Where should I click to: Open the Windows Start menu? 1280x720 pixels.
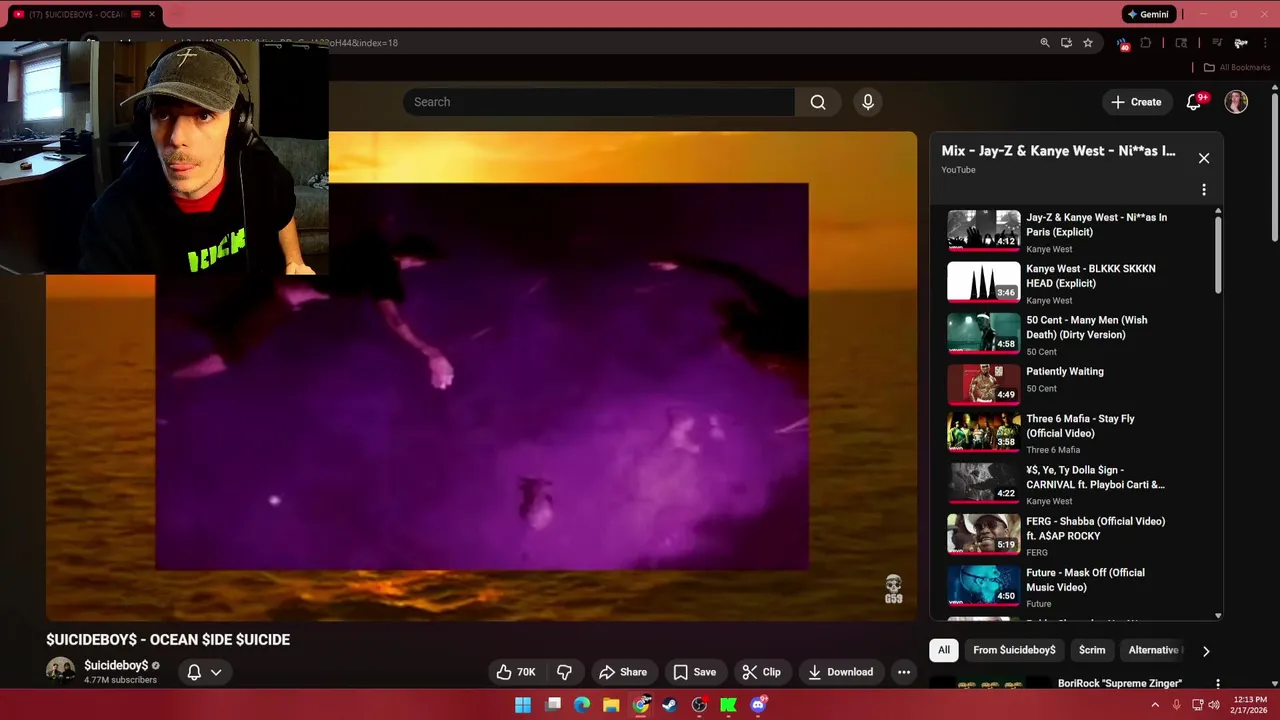pyautogui.click(x=523, y=705)
